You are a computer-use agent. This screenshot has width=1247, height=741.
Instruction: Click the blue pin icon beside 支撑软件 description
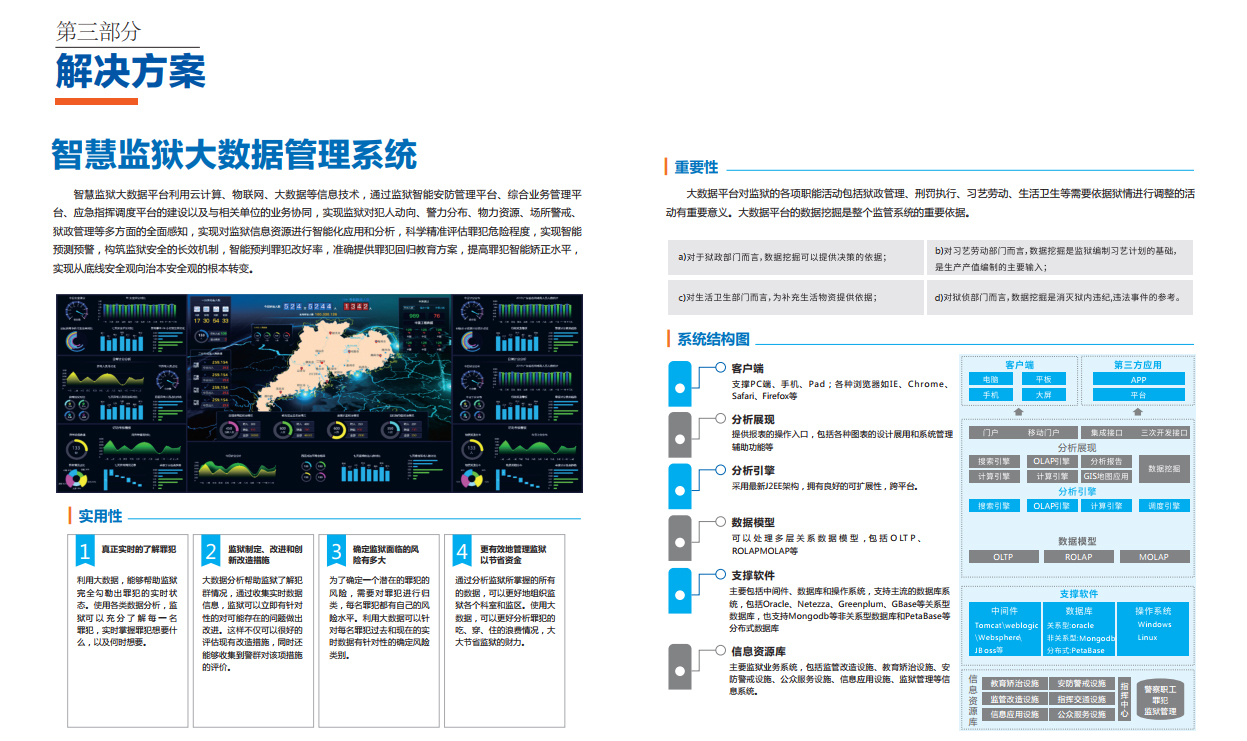[x=681, y=589]
